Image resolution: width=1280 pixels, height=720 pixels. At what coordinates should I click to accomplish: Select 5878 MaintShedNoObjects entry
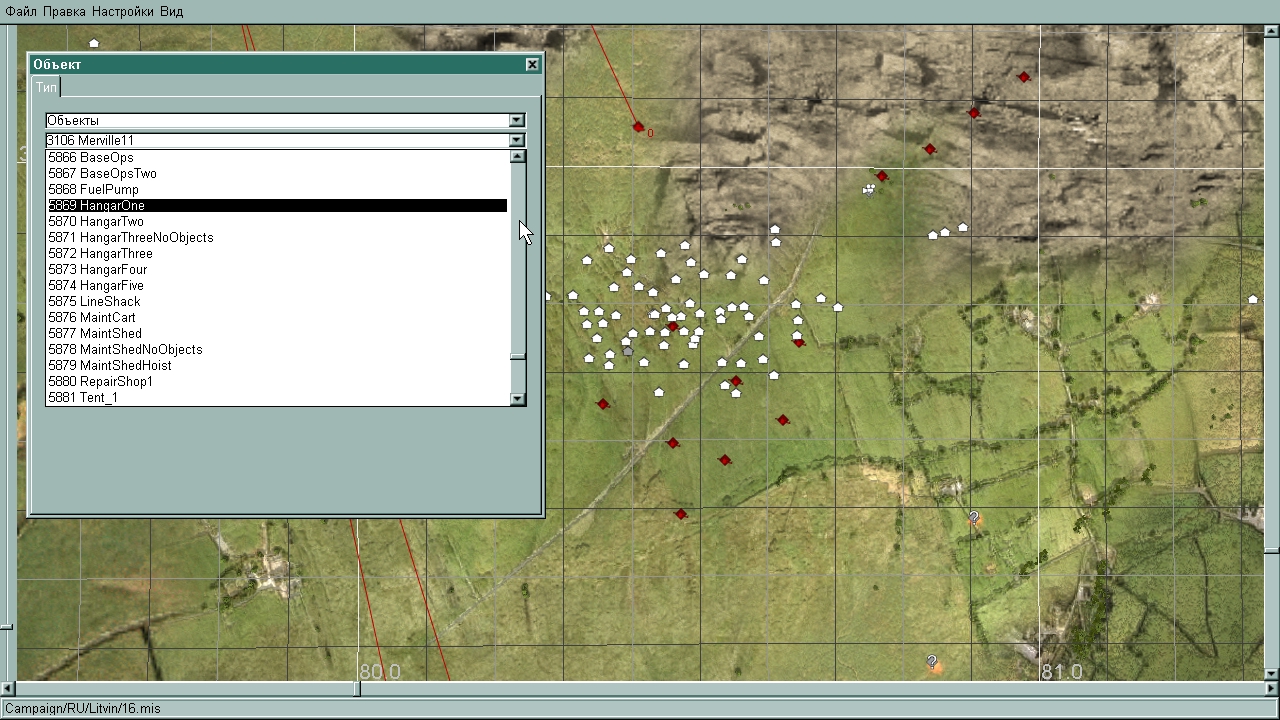coord(278,350)
